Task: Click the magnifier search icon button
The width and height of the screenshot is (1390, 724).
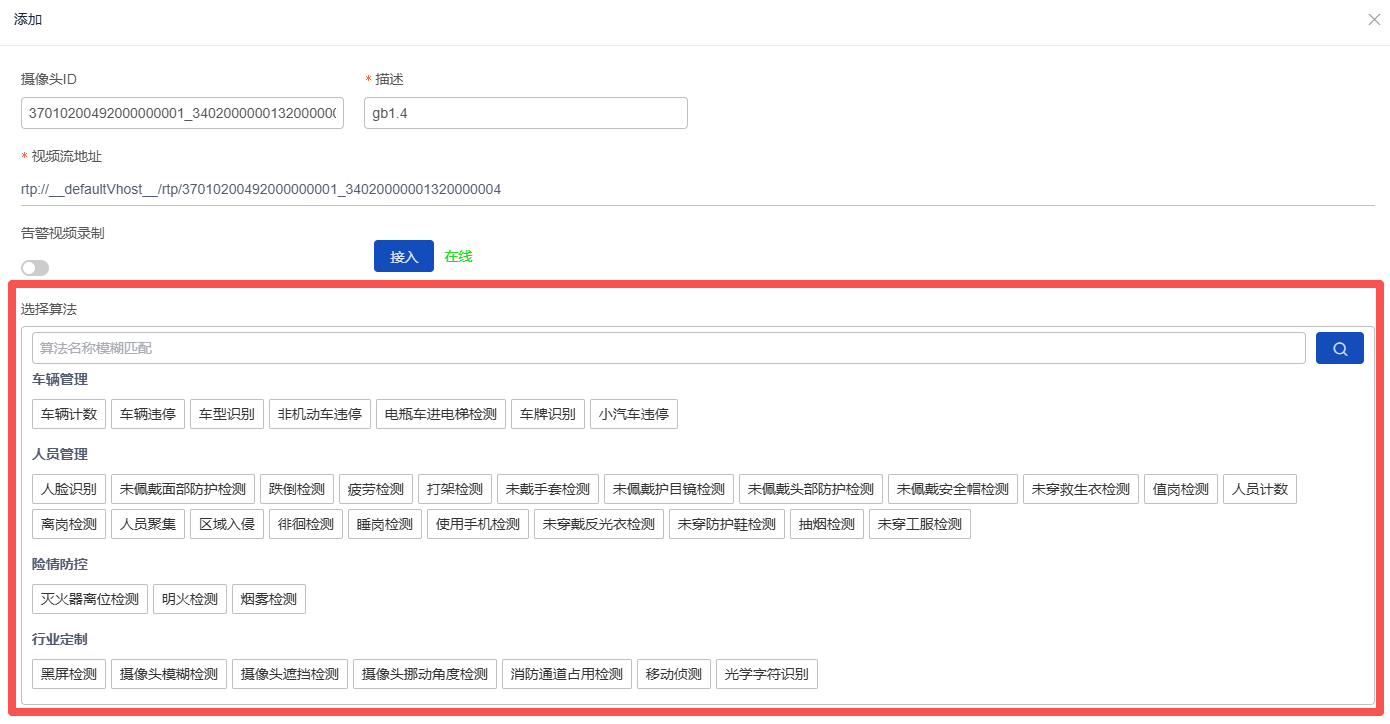Action: coord(1339,348)
